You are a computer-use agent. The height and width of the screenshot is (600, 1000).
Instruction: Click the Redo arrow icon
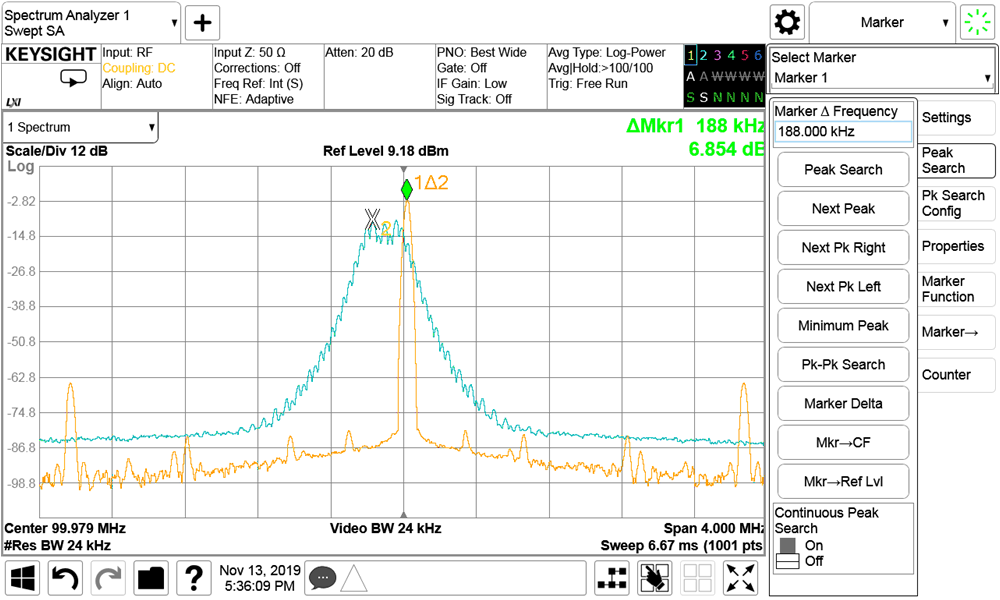pyautogui.click(x=107, y=578)
